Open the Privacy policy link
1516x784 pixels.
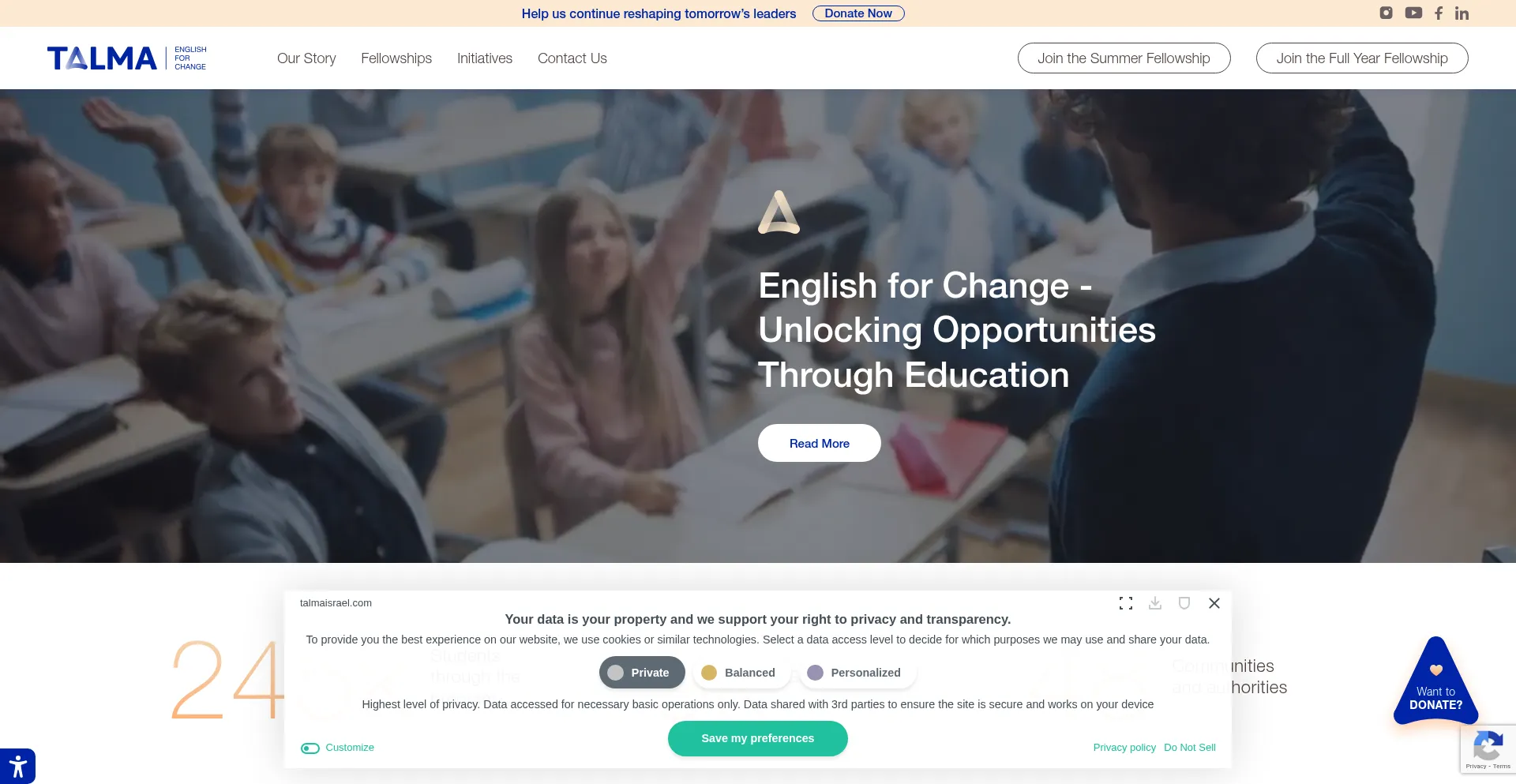tap(1124, 748)
